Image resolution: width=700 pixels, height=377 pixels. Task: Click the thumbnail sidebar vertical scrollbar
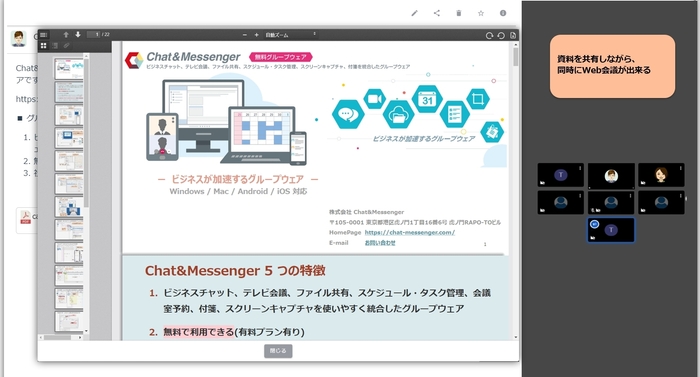coord(86,134)
